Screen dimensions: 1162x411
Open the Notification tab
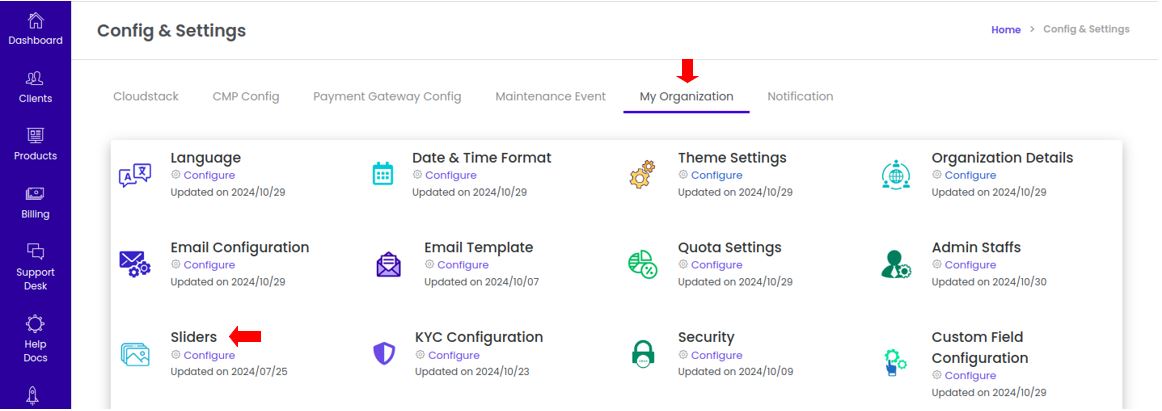pyautogui.click(x=800, y=96)
